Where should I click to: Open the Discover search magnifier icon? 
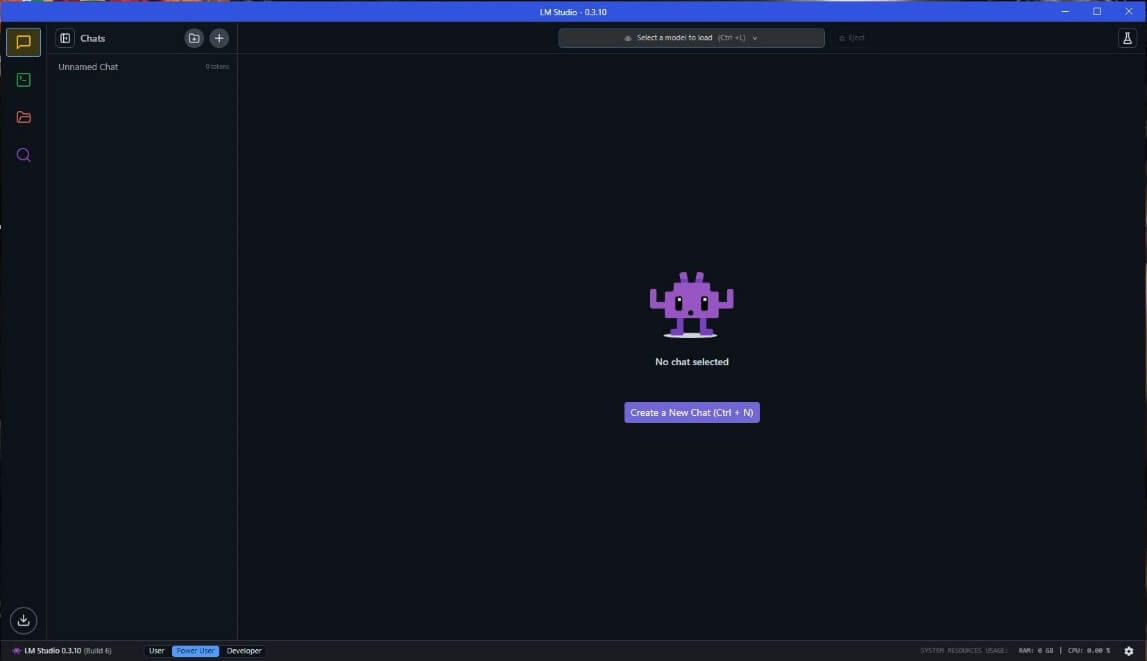[x=23, y=155]
